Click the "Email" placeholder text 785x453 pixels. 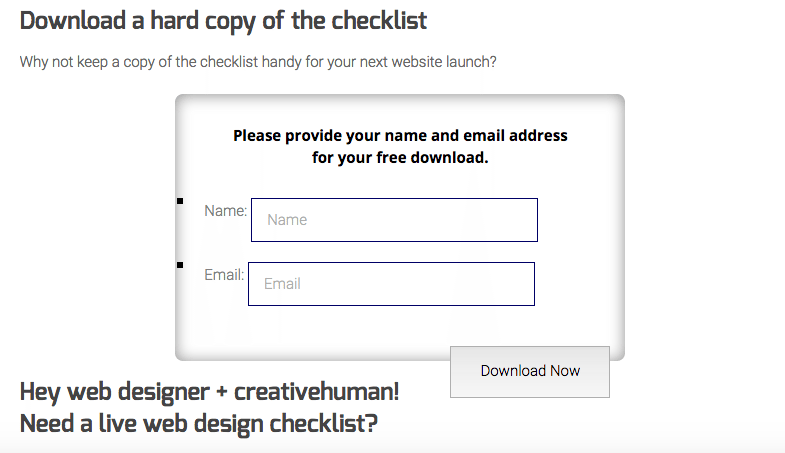coord(282,284)
